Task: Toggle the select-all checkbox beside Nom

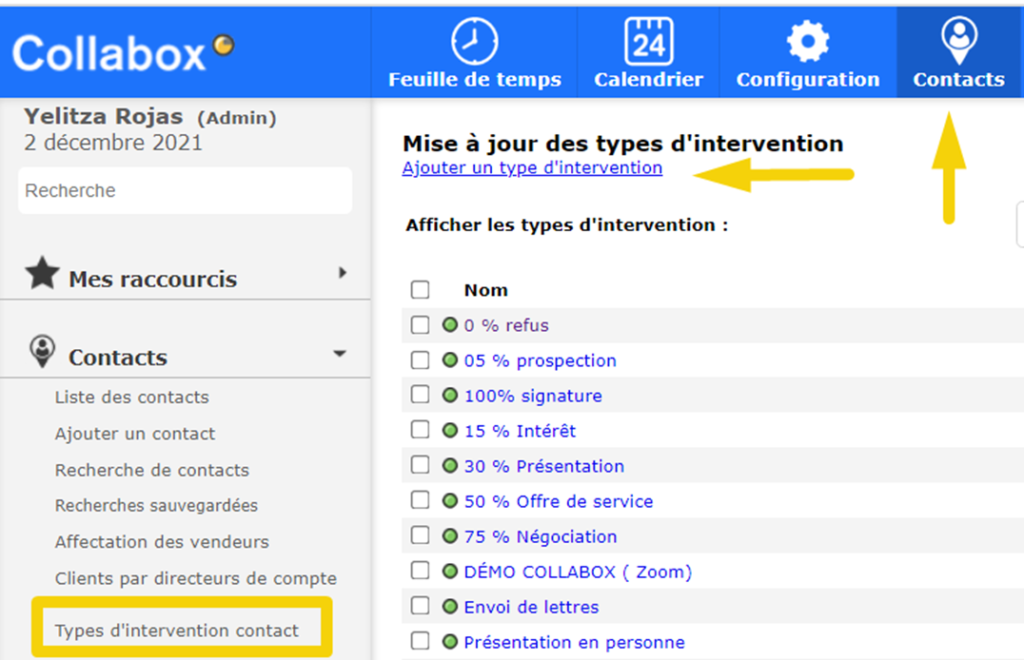Action: (420, 290)
